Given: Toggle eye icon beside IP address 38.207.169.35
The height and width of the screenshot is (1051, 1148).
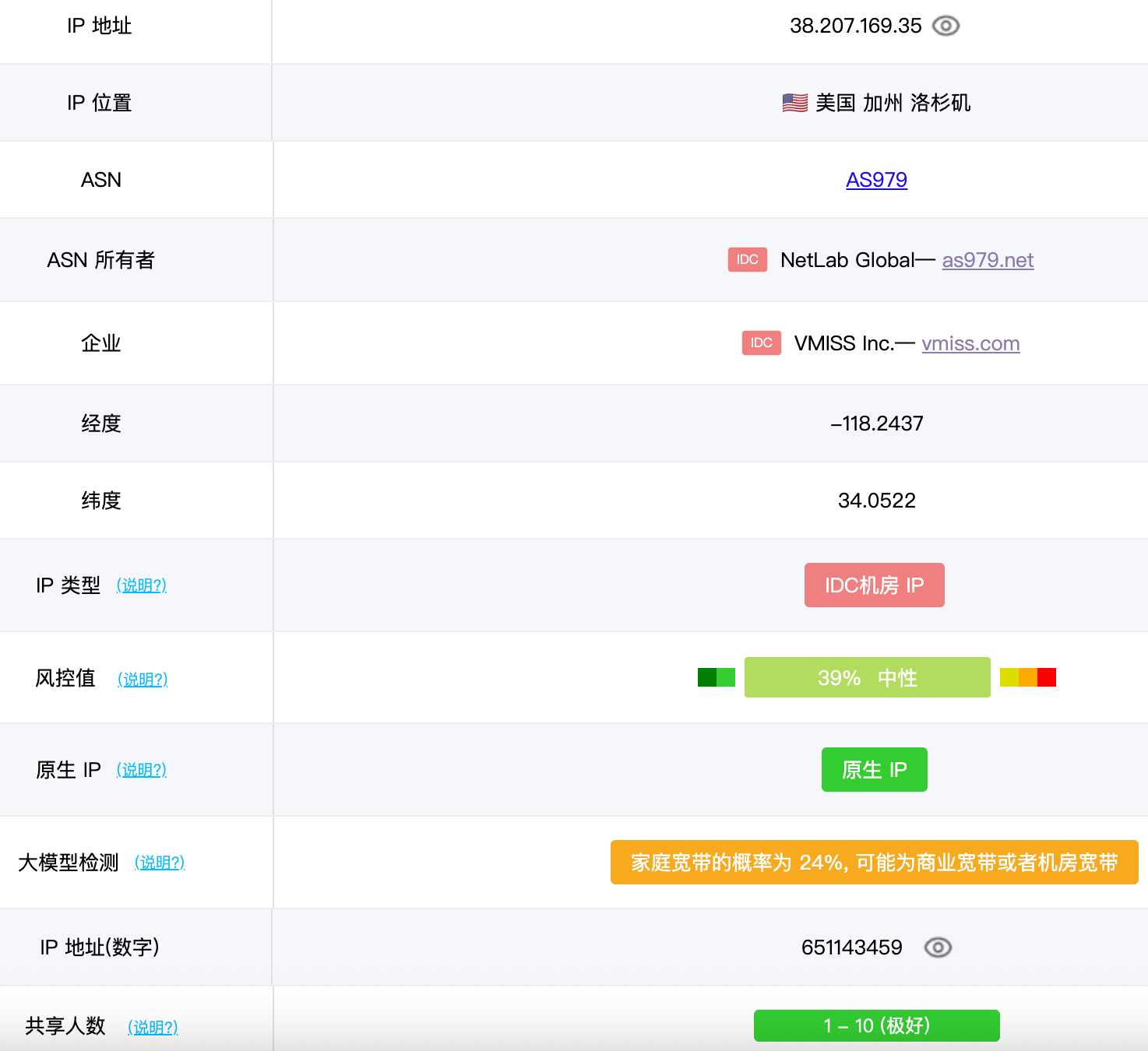Looking at the screenshot, I should click(x=946, y=26).
